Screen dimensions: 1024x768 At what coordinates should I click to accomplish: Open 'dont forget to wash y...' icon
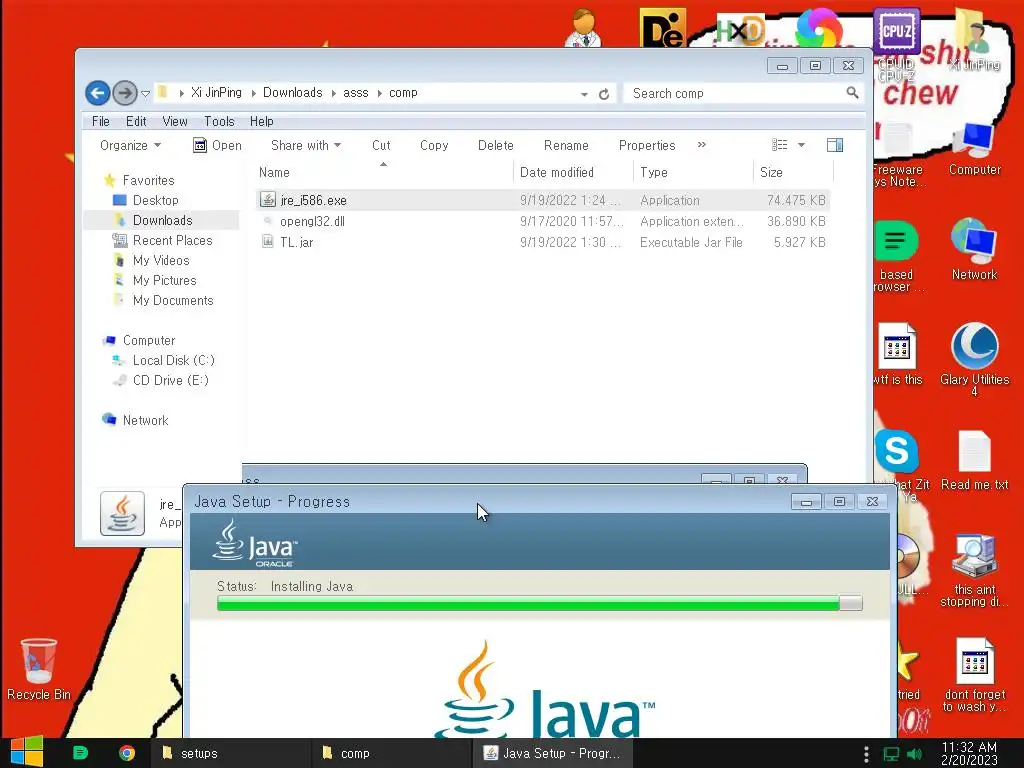click(974, 675)
